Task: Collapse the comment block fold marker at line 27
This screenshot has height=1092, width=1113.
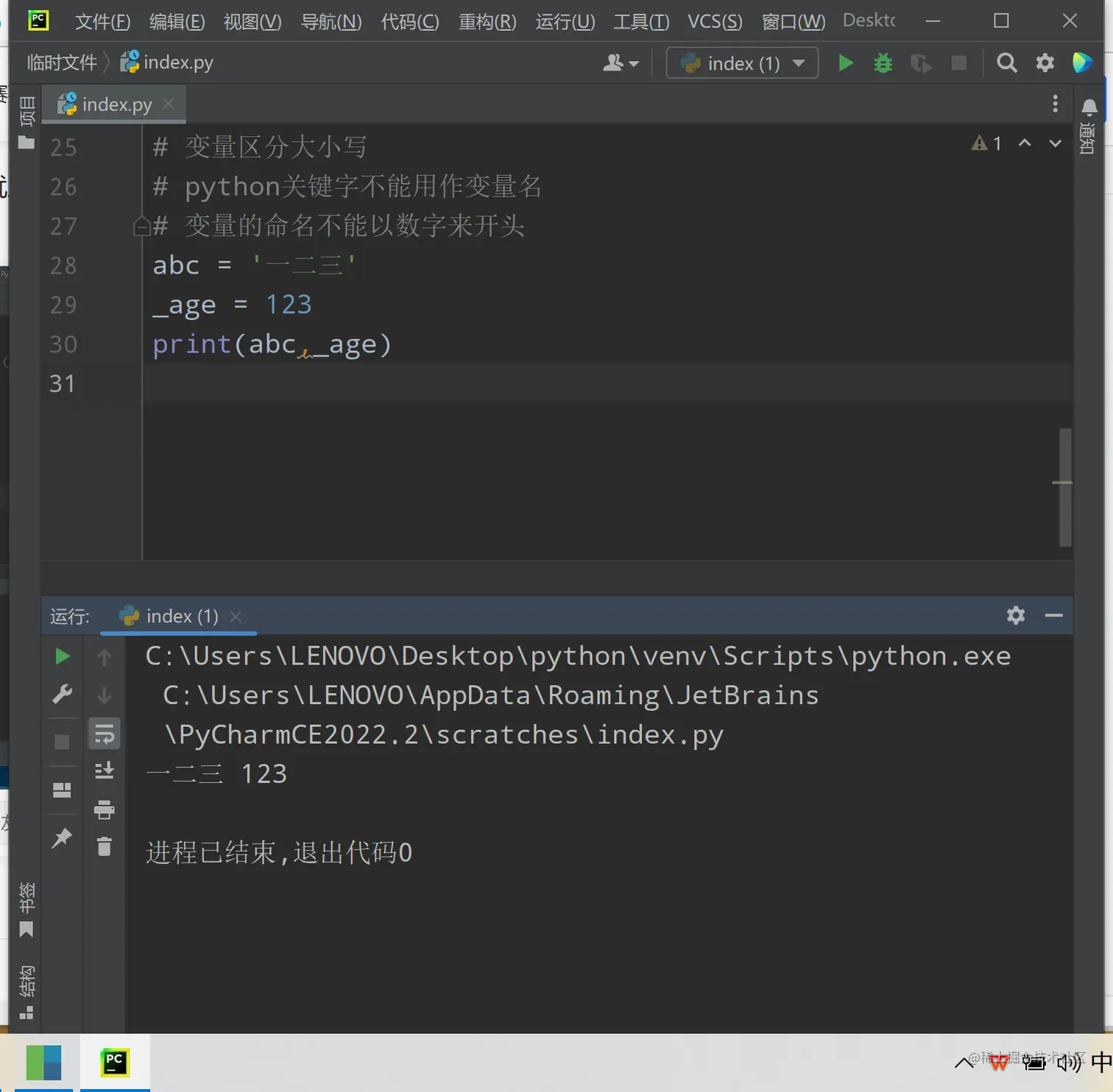Action: [142, 226]
